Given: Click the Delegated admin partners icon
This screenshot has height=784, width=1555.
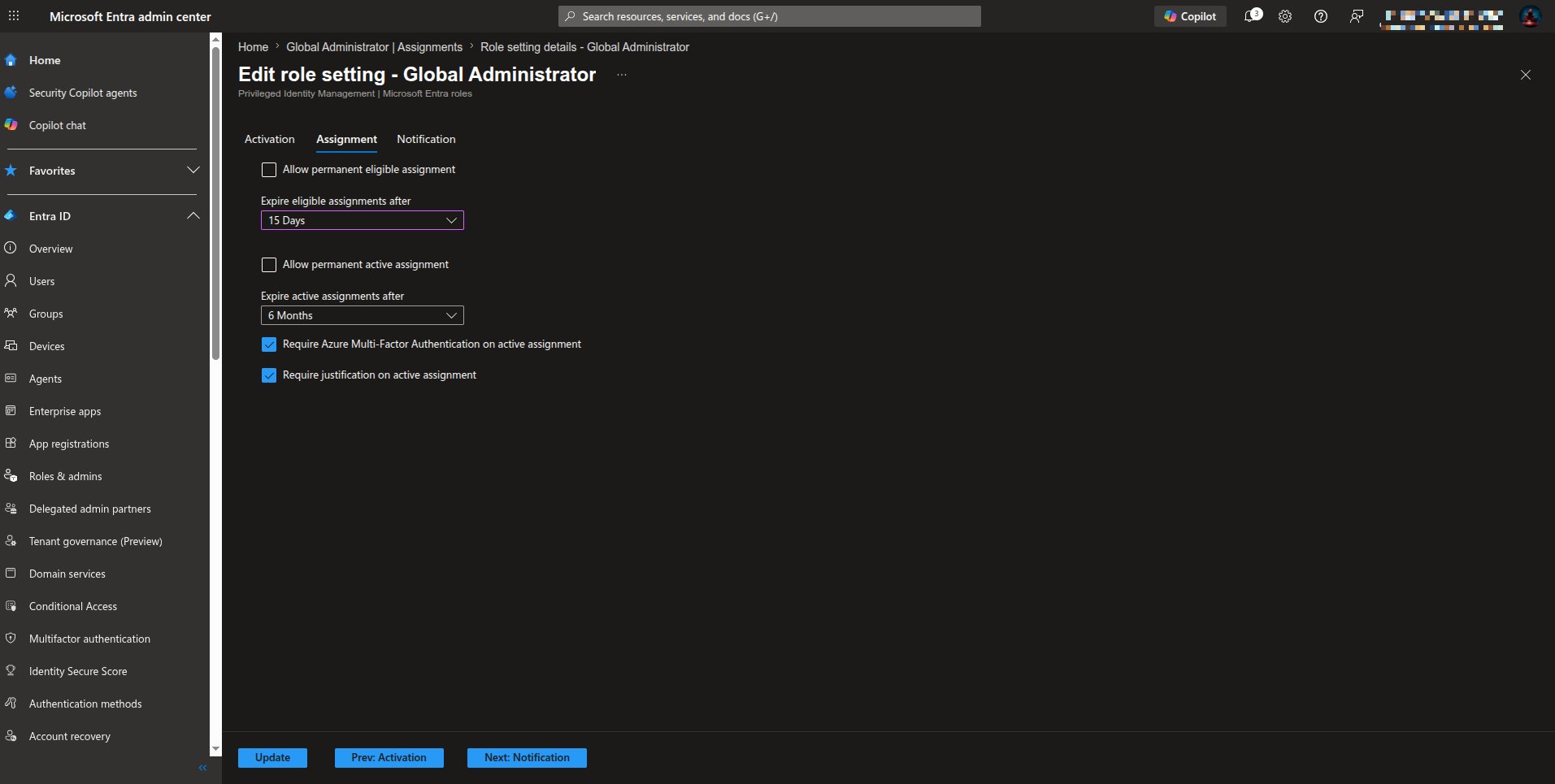Looking at the screenshot, I should tap(11, 509).
